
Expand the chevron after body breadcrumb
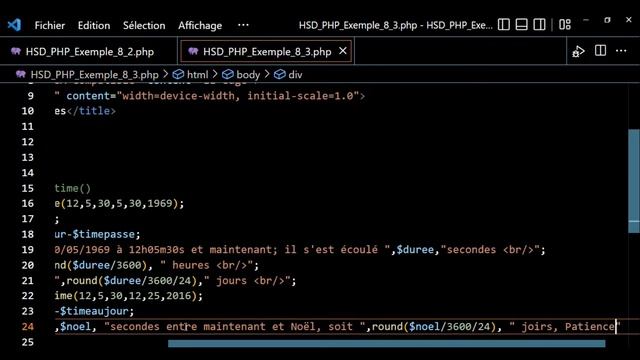(267, 74)
